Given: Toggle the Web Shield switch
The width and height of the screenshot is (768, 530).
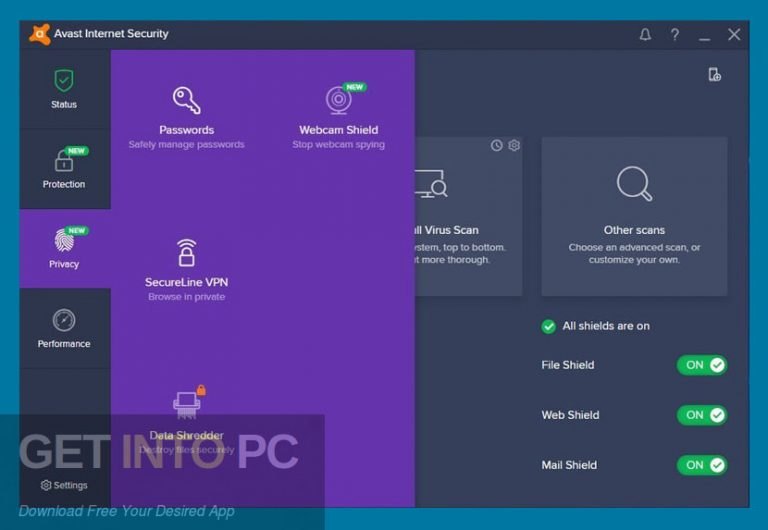Looking at the screenshot, I should click(x=702, y=415).
